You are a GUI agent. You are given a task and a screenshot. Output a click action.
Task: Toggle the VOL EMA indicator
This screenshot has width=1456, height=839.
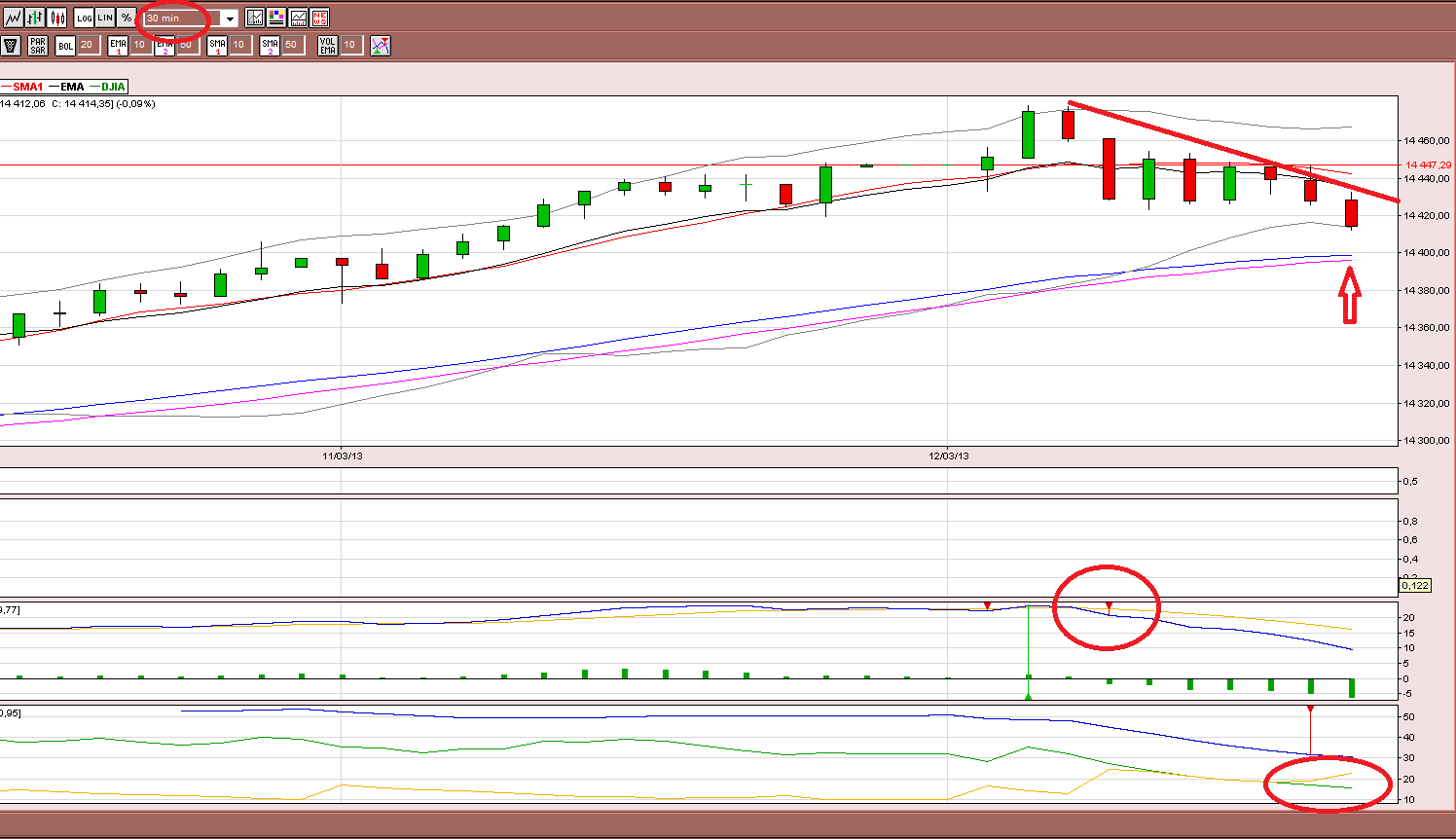coord(328,45)
